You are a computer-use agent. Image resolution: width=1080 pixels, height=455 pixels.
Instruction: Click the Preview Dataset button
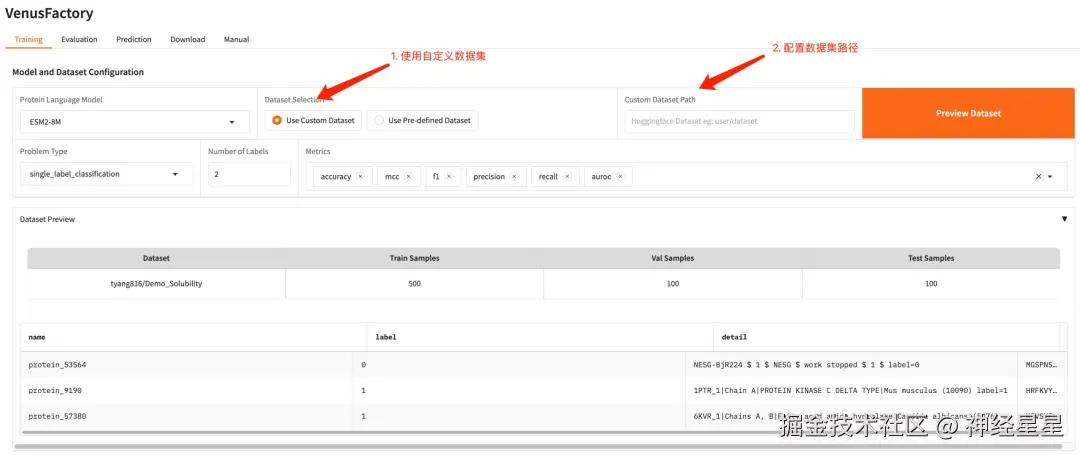click(968, 113)
